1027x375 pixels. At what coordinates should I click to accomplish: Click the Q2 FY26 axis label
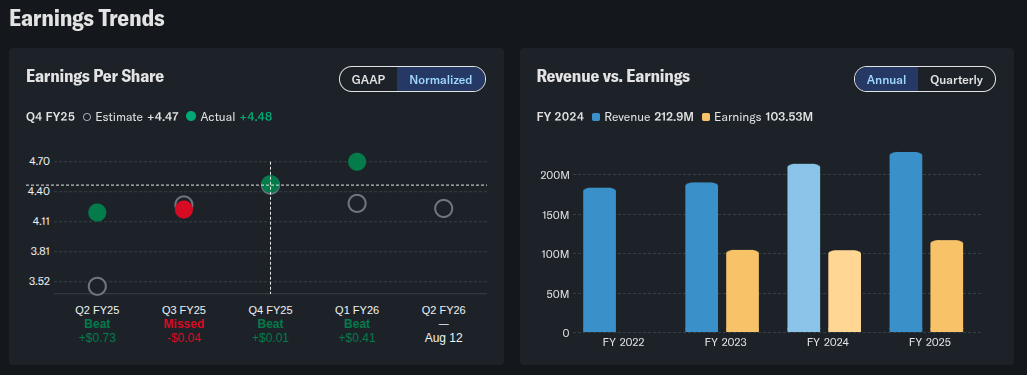(x=443, y=310)
